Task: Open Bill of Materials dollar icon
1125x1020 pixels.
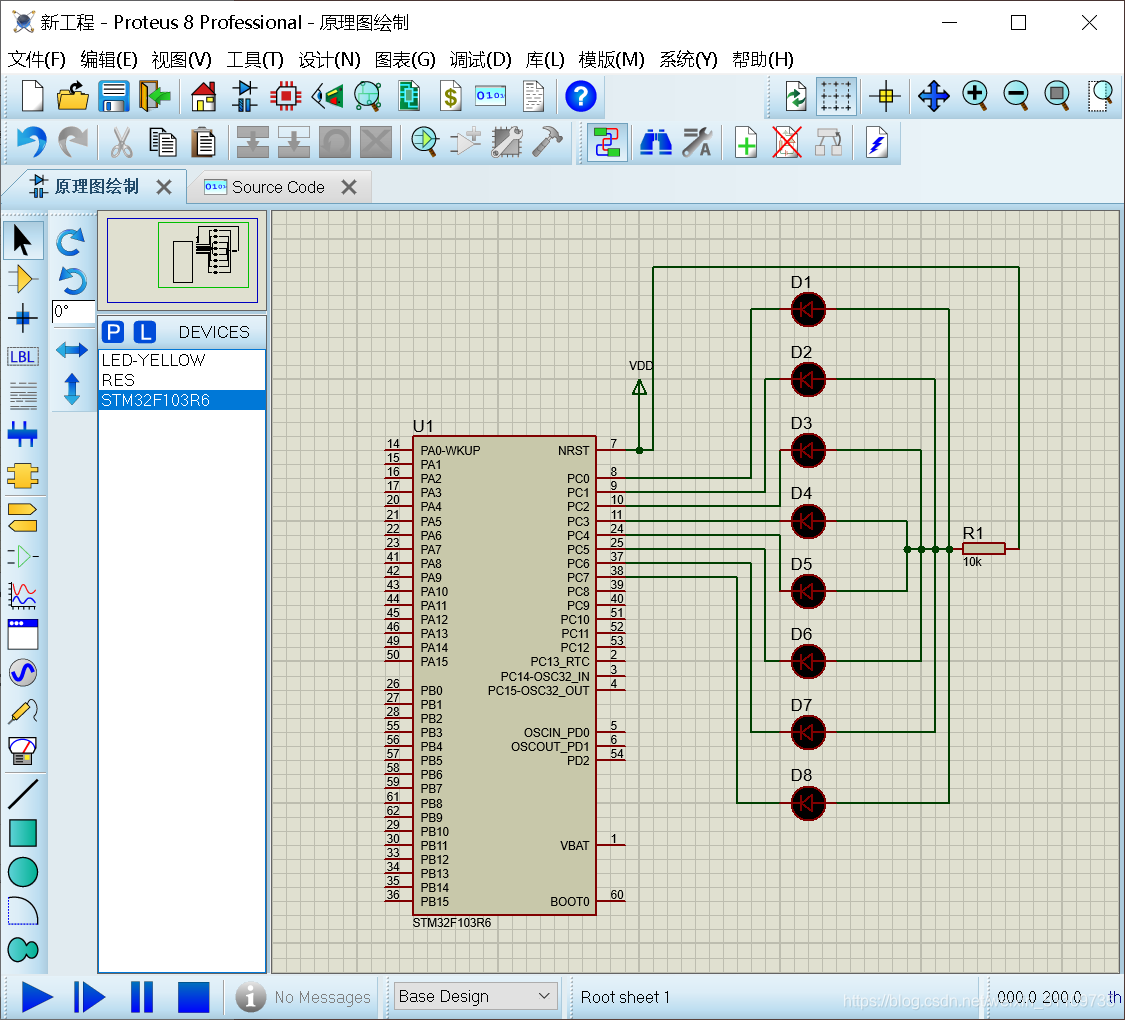Action: pos(451,96)
